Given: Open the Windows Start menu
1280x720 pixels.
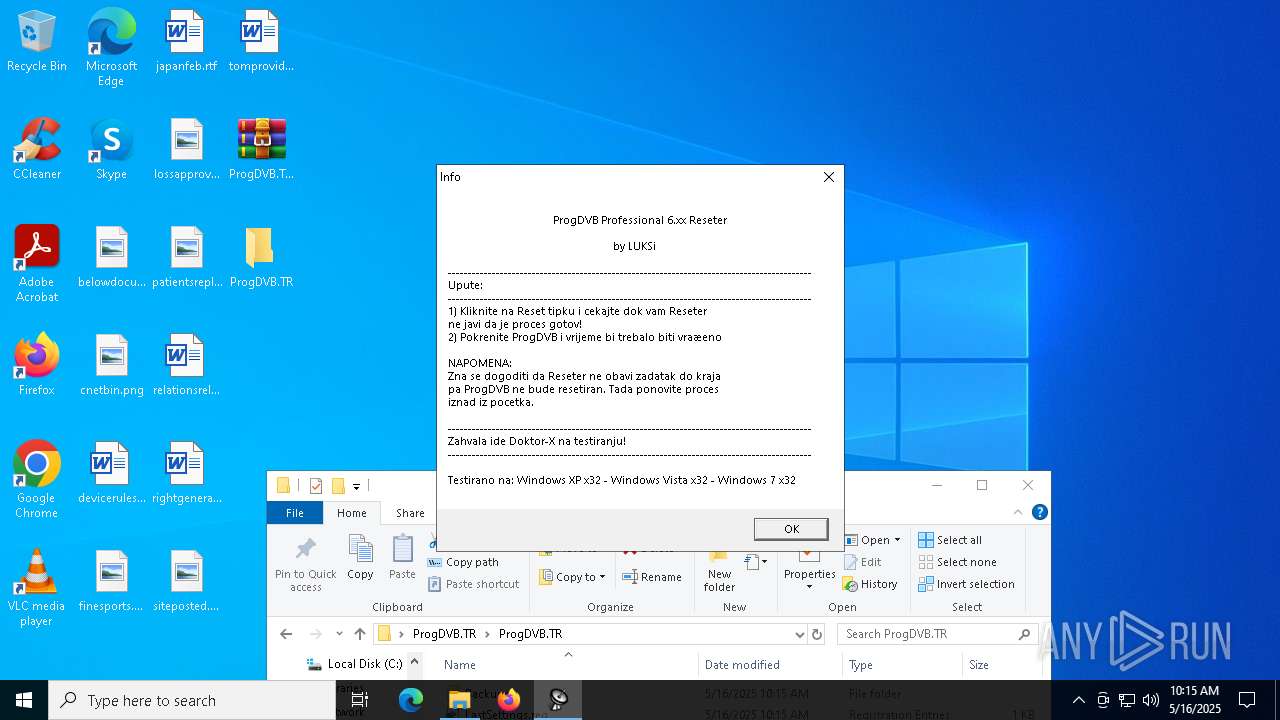Looking at the screenshot, I should (x=24, y=700).
